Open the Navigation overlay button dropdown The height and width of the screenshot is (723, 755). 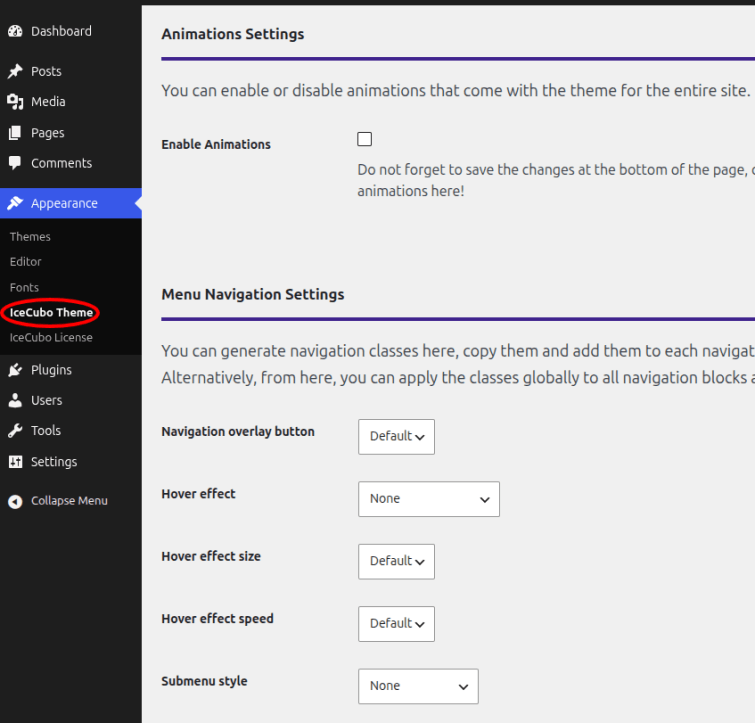click(396, 437)
